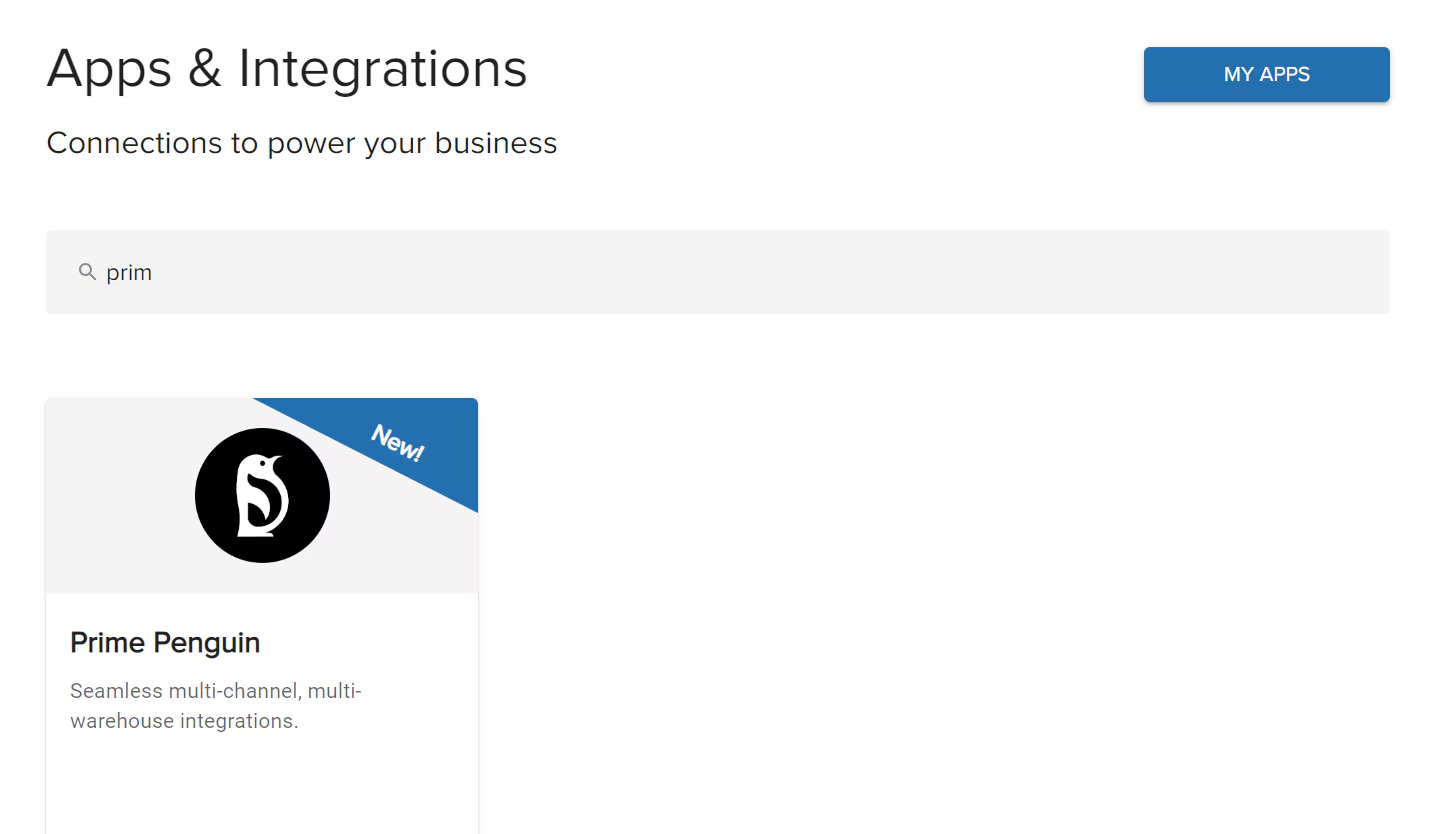Click 'Connections to power your business' subtitle
The width and height of the screenshot is (1429, 834).
(301, 142)
